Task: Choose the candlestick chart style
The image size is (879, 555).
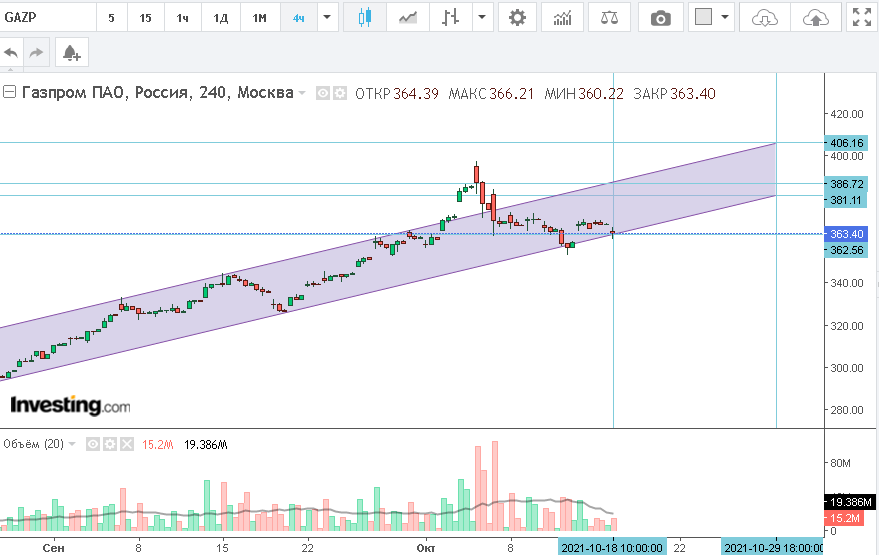Action: click(365, 17)
